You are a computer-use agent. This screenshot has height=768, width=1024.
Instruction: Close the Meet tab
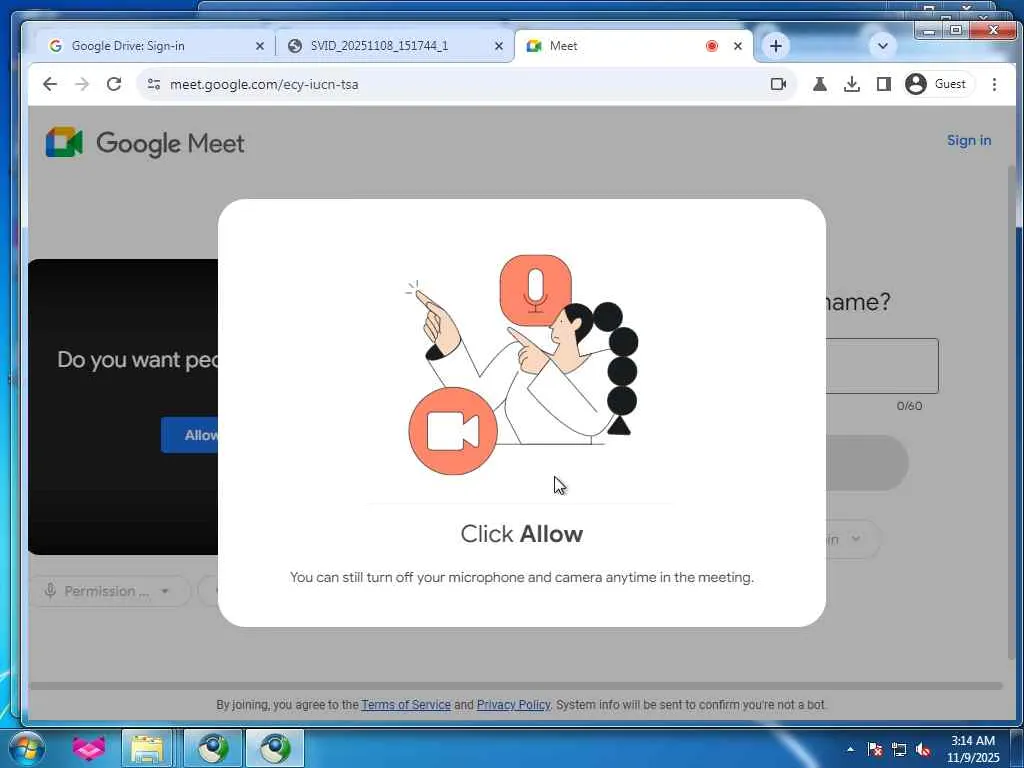tap(738, 46)
